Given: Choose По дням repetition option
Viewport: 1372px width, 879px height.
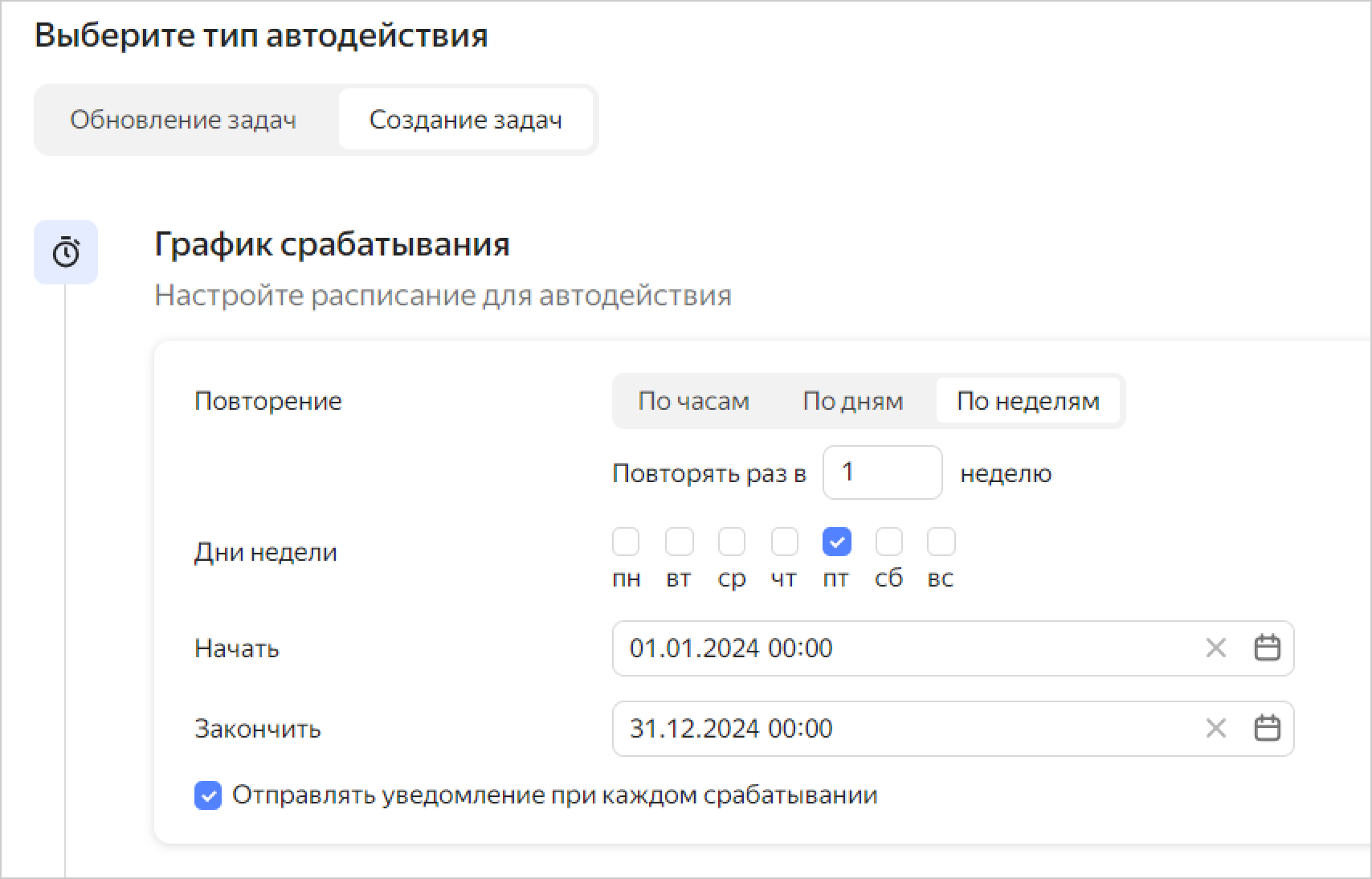Looking at the screenshot, I should [x=852, y=401].
